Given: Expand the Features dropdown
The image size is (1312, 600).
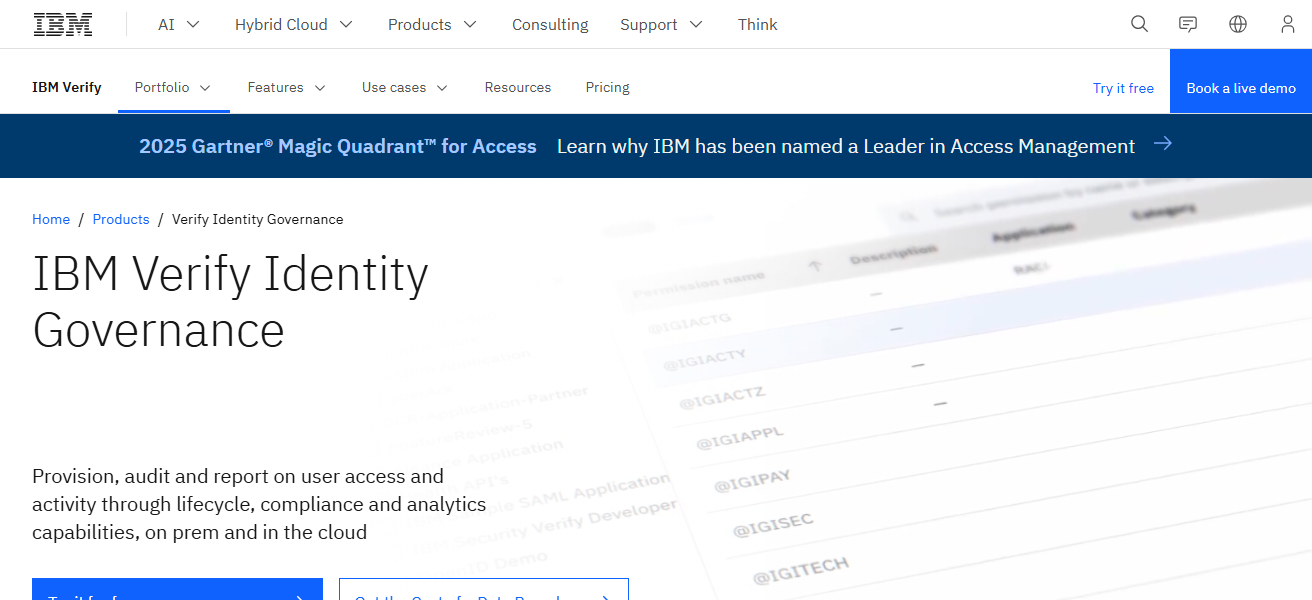Looking at the screenshot, I should (286, 87).
